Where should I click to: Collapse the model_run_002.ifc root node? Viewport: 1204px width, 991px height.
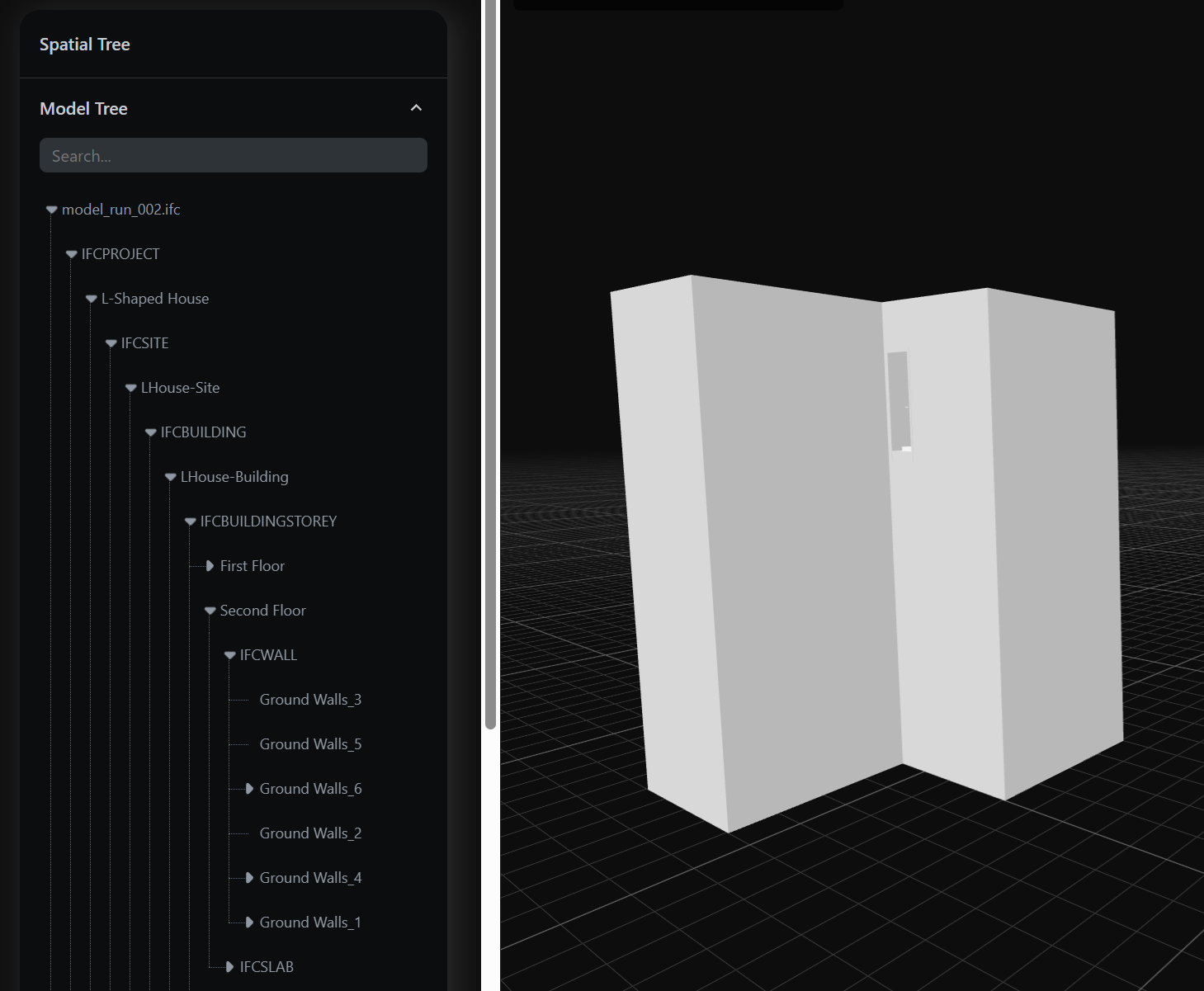52,210
